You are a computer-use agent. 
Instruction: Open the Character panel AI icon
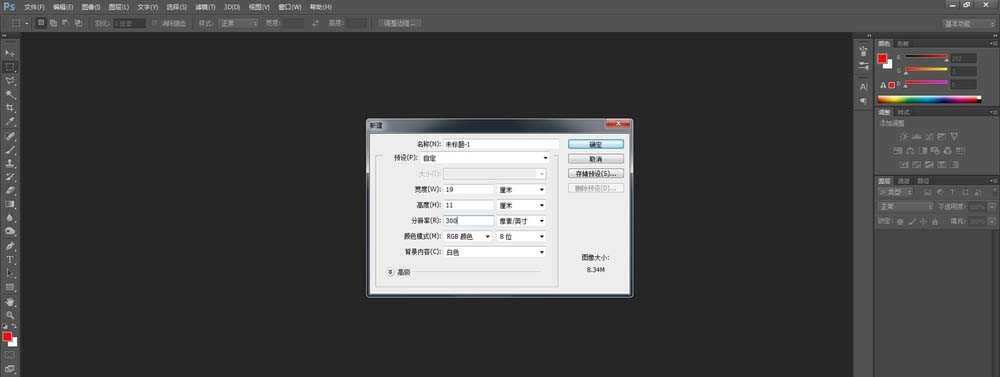tap(864, 86)
